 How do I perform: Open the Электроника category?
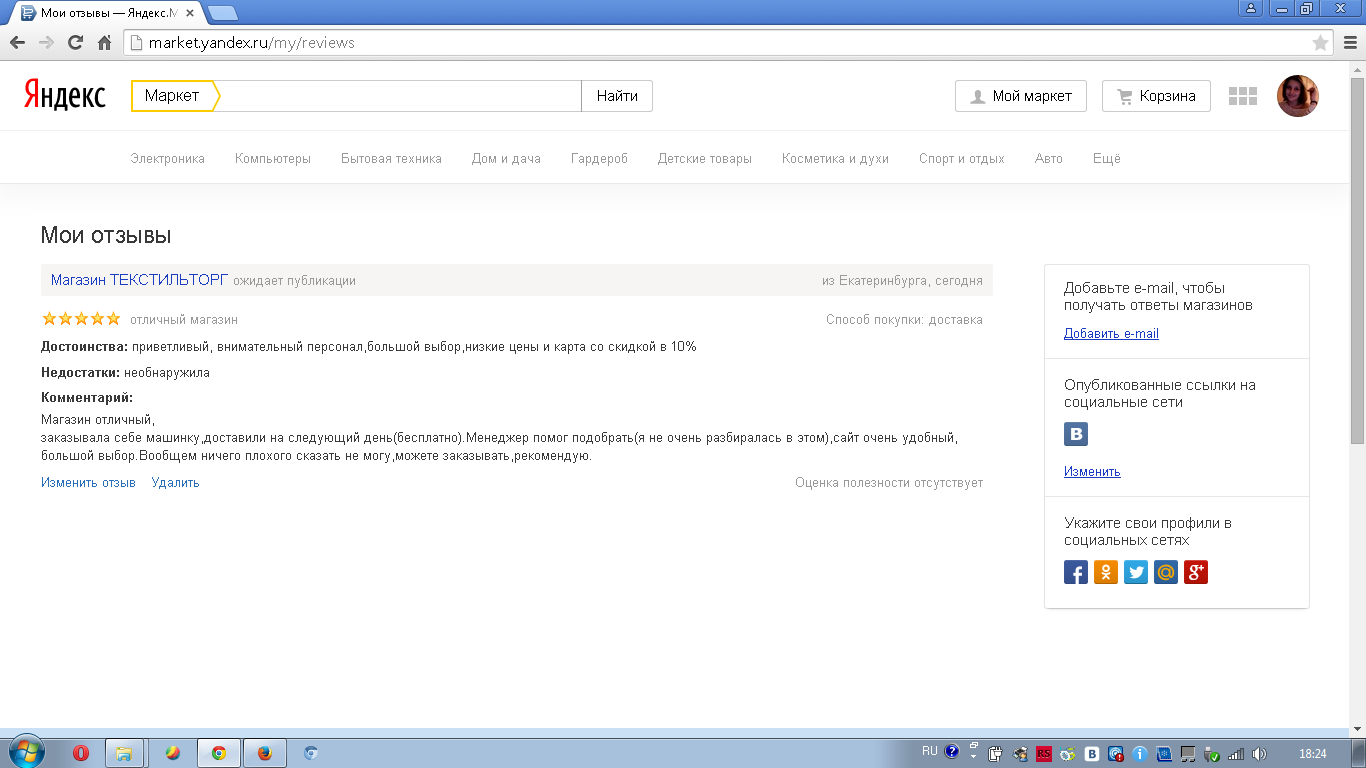click(x=167, y=158)
